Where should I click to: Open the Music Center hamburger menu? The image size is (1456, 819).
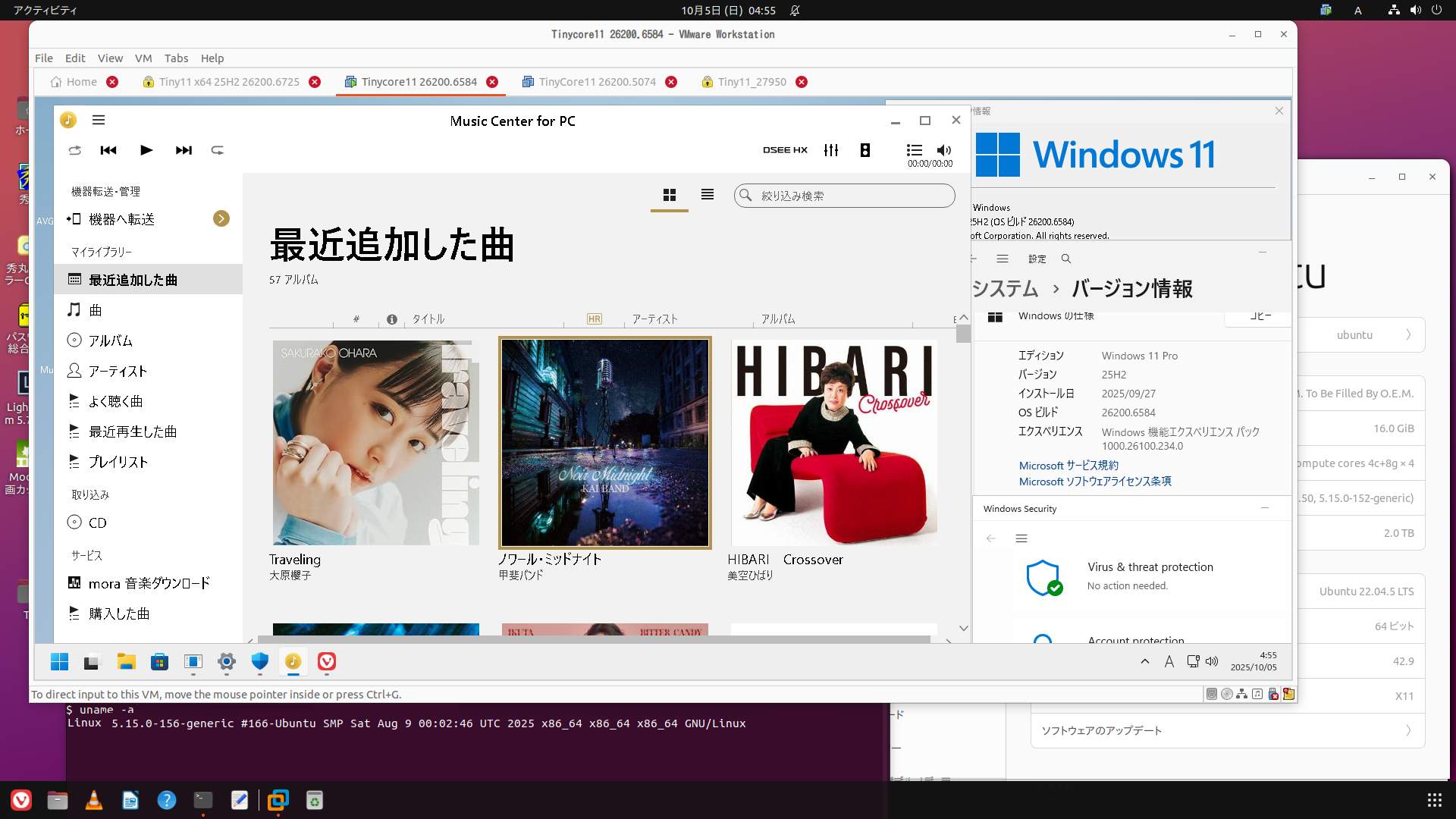99,120
